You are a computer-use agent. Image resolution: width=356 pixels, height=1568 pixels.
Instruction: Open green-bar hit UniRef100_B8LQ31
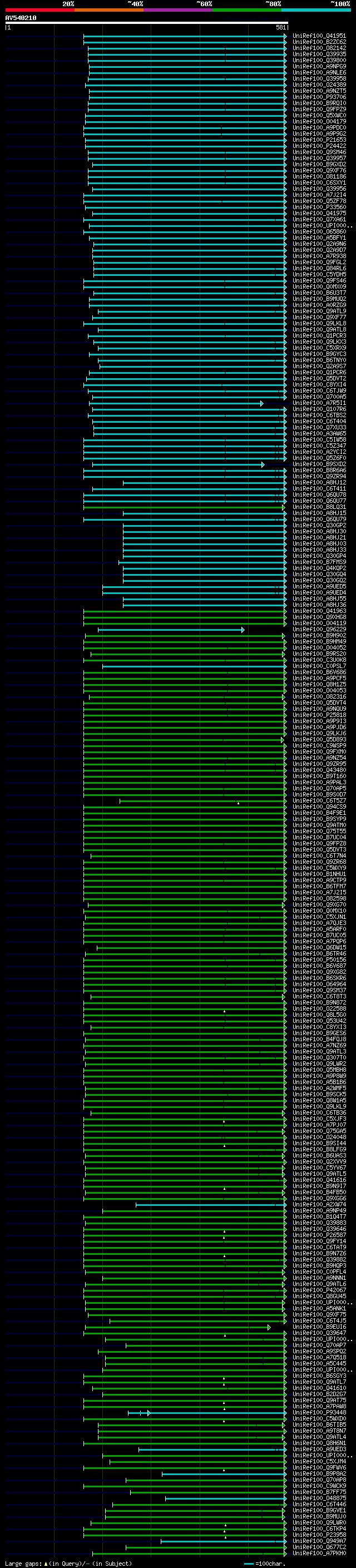(319, 507)
